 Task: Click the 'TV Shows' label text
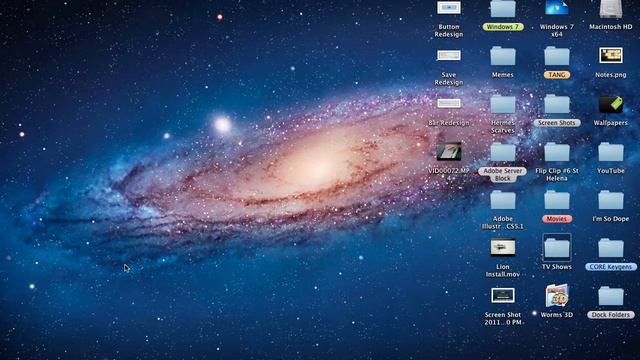click(x=557, y=267)
